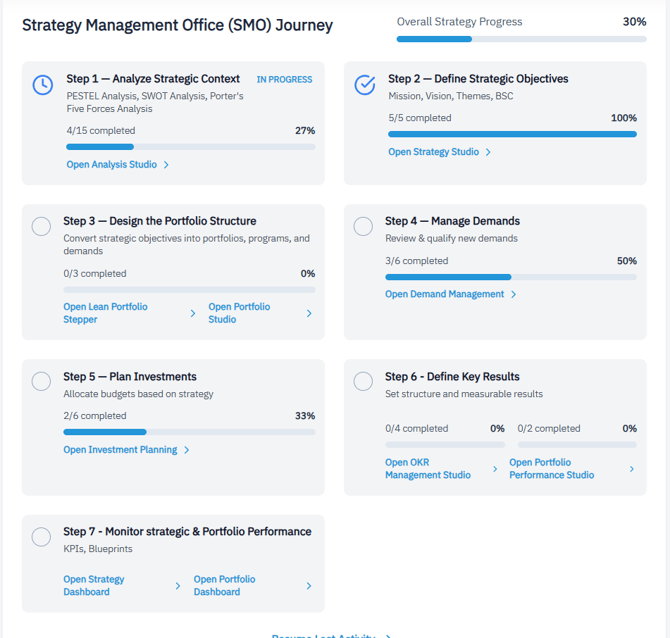670x638 pixels.
Task: Click the IN PROGRESS badge on Step 1
Action: click(x=284, y=79)
